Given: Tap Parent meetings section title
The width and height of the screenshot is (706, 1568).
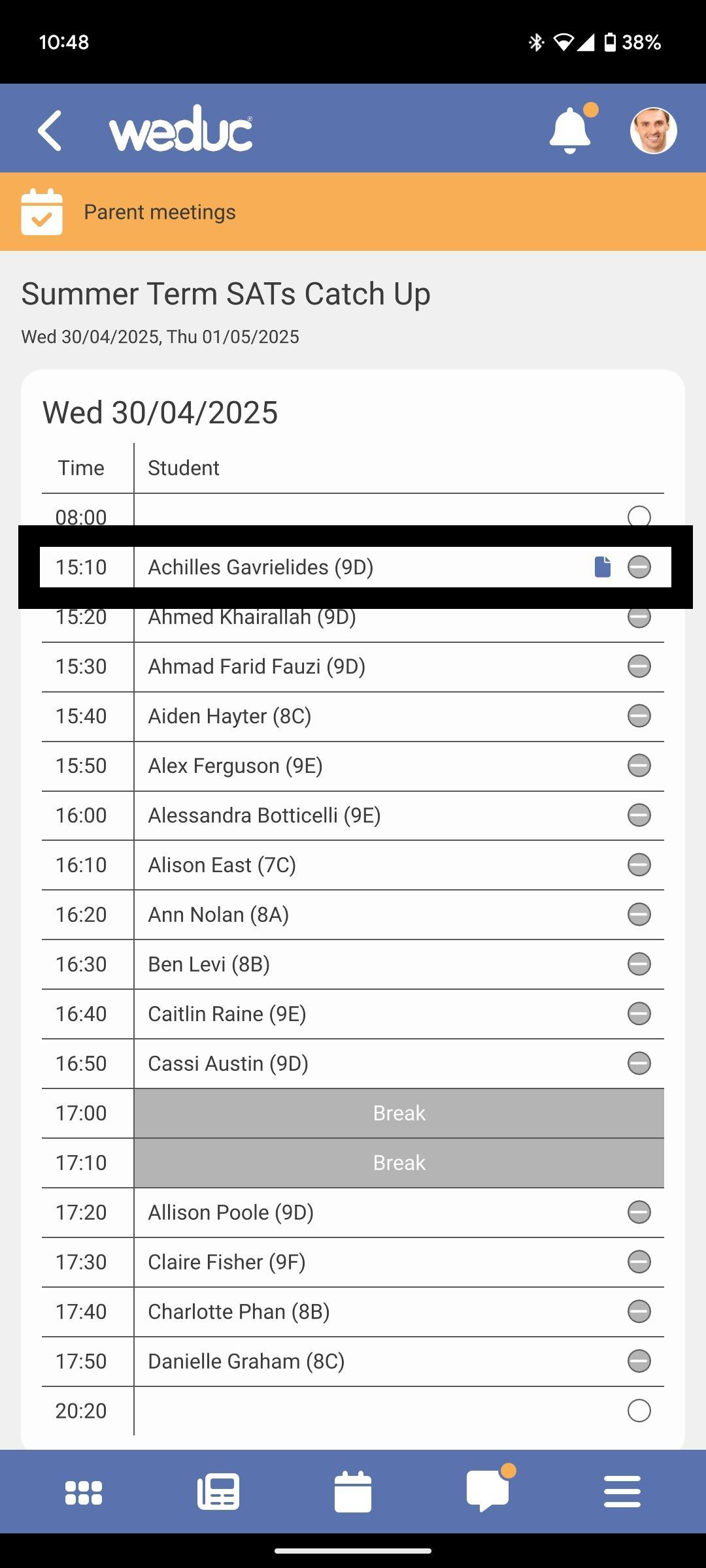Looking at the screenshot, I should [x=160, y=212].
